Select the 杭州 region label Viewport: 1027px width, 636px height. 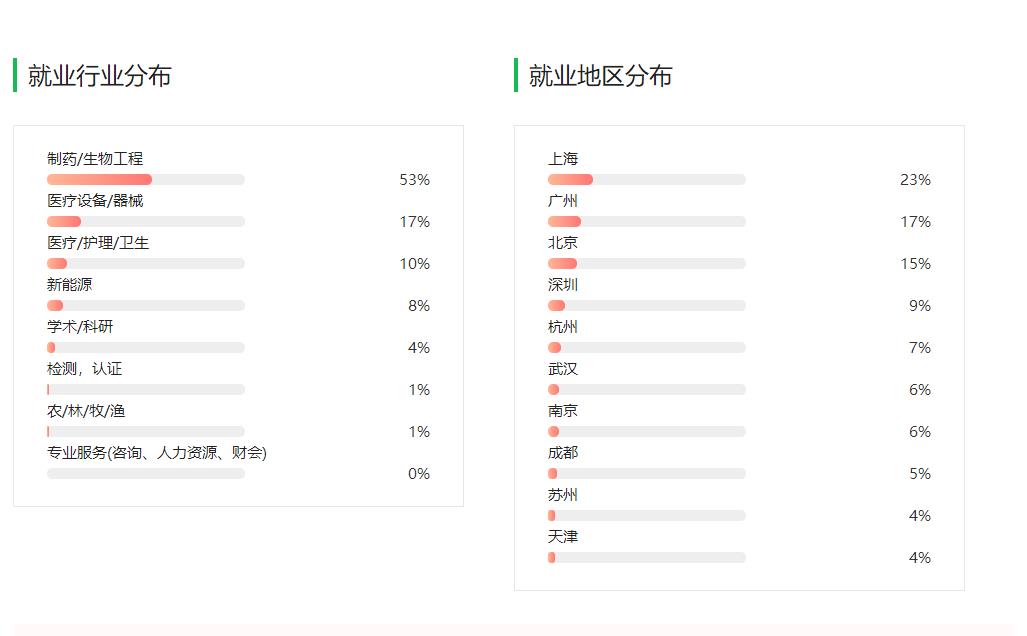pyautogui.click(x=563, y=327)
